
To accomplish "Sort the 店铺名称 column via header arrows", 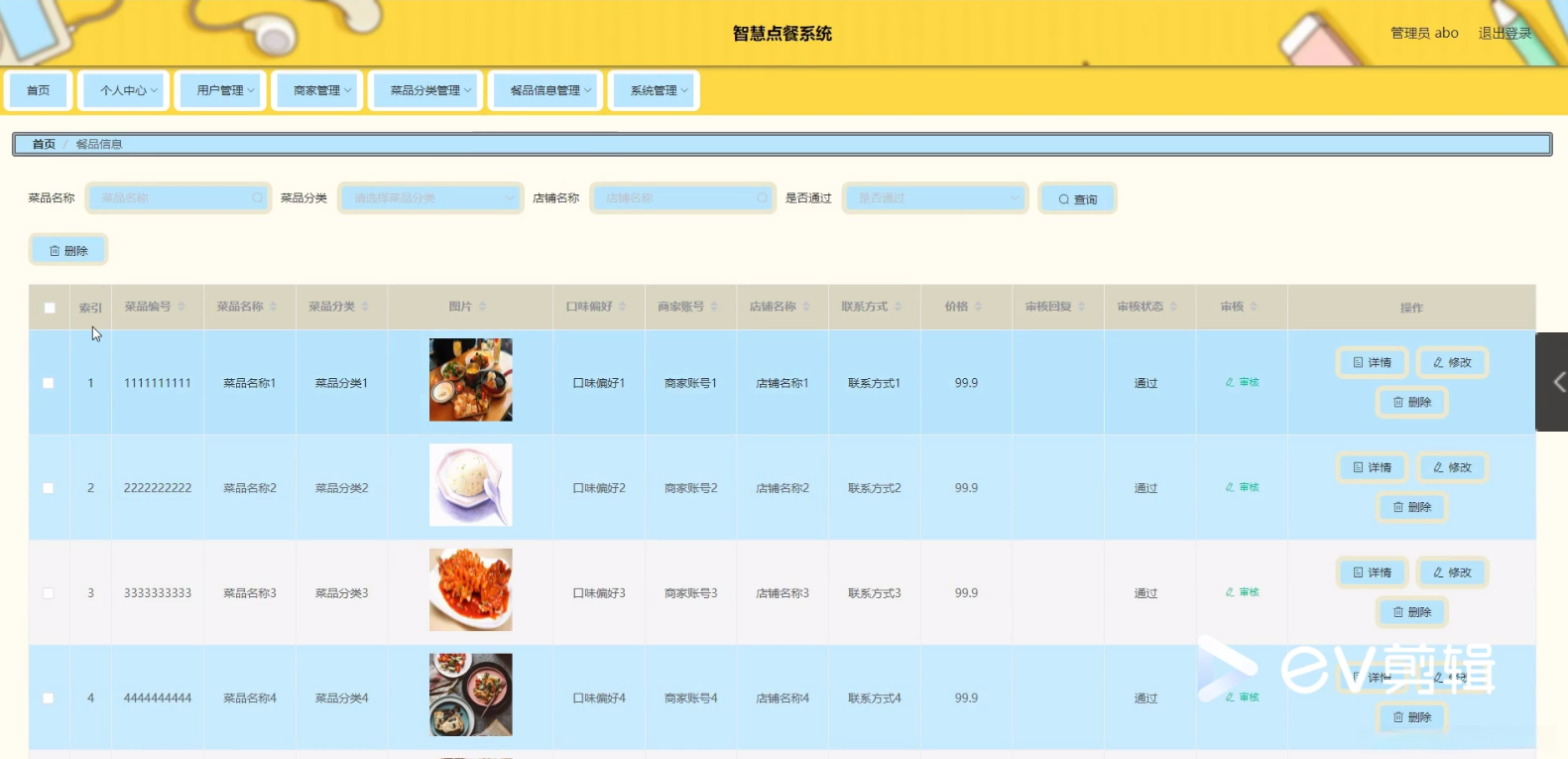I will tap(806, 307).
